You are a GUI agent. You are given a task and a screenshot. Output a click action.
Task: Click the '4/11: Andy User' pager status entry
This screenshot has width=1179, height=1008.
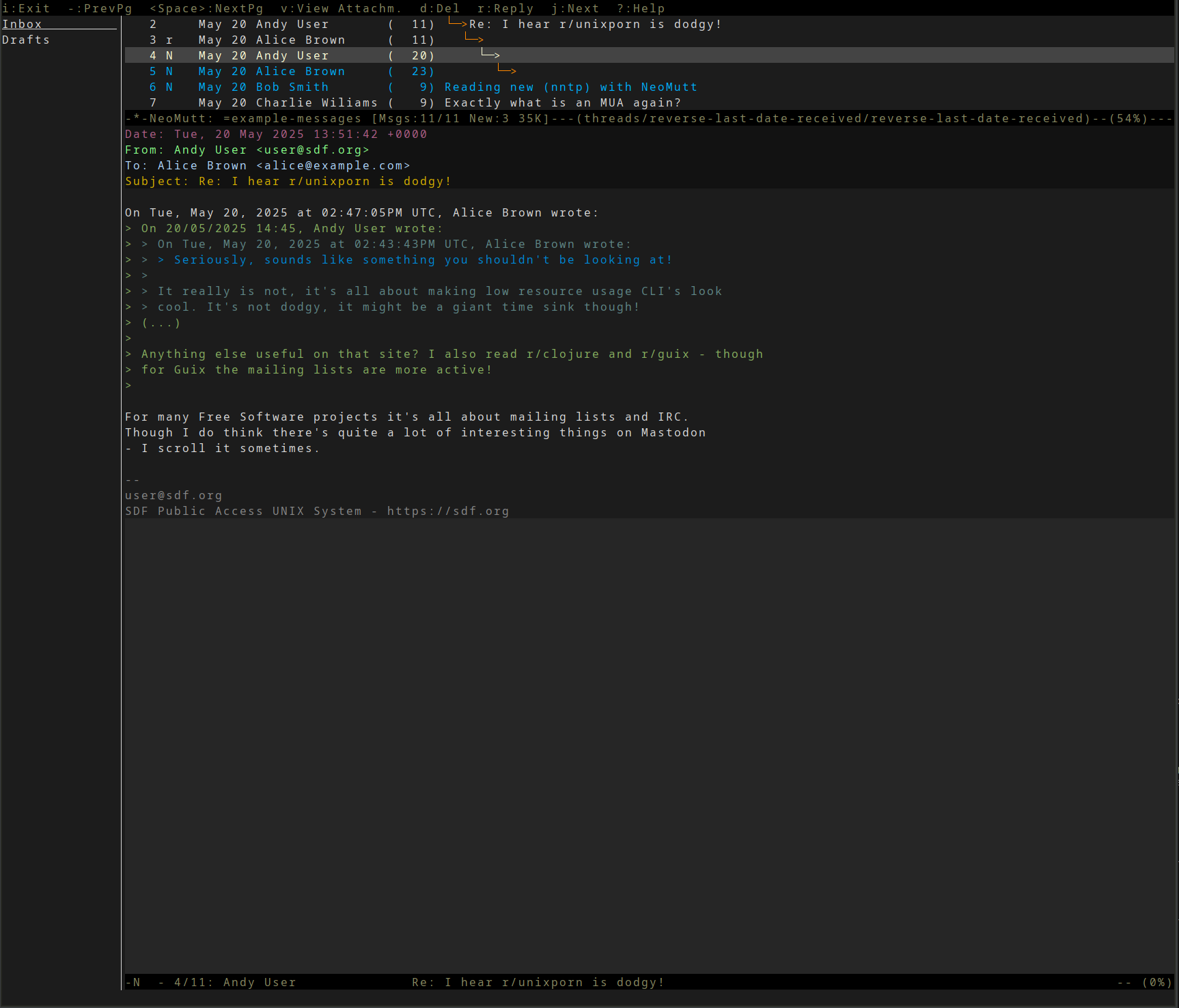tap(235, 982)
